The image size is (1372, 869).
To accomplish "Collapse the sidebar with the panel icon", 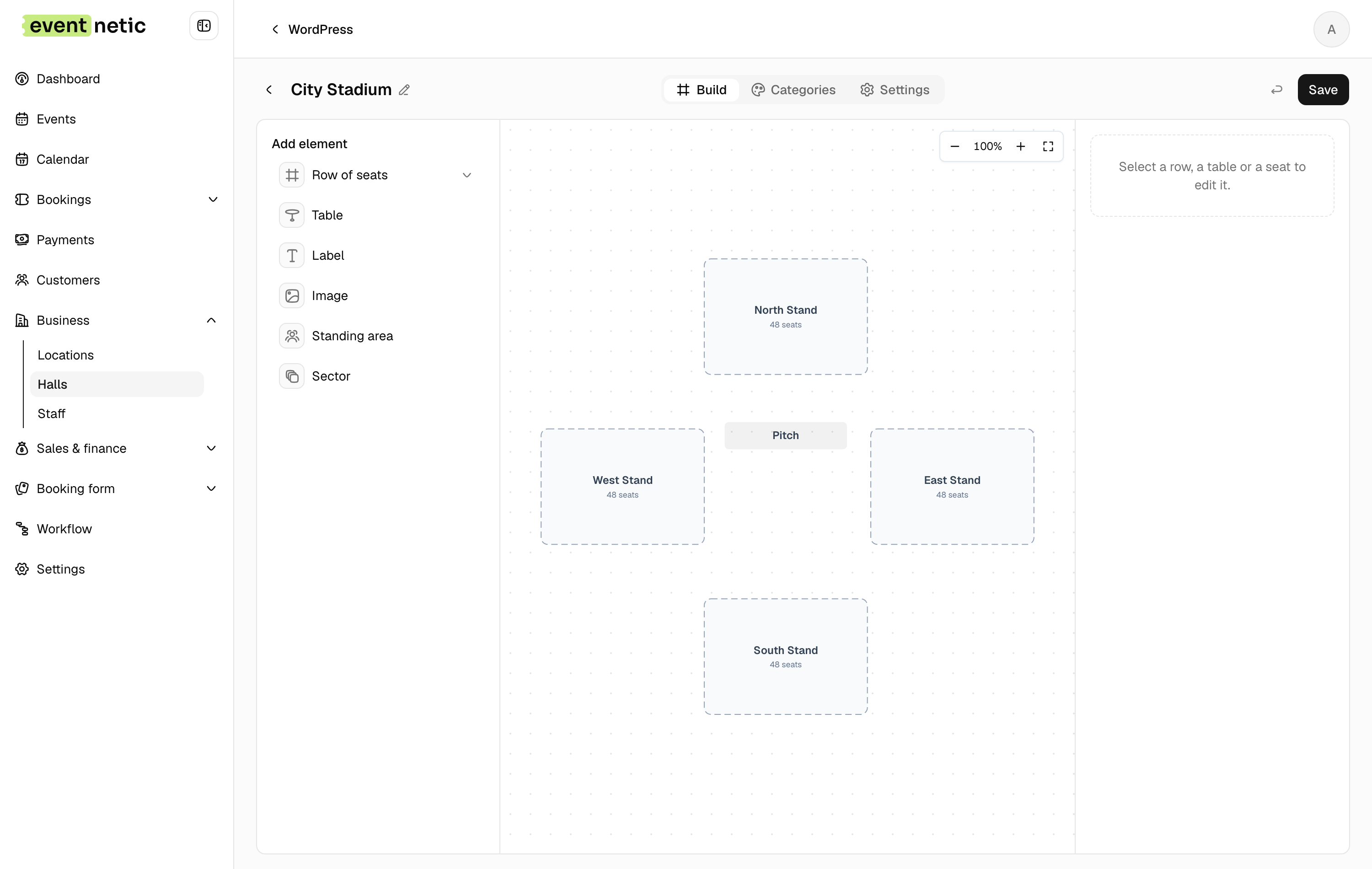I will coord(204,26).
